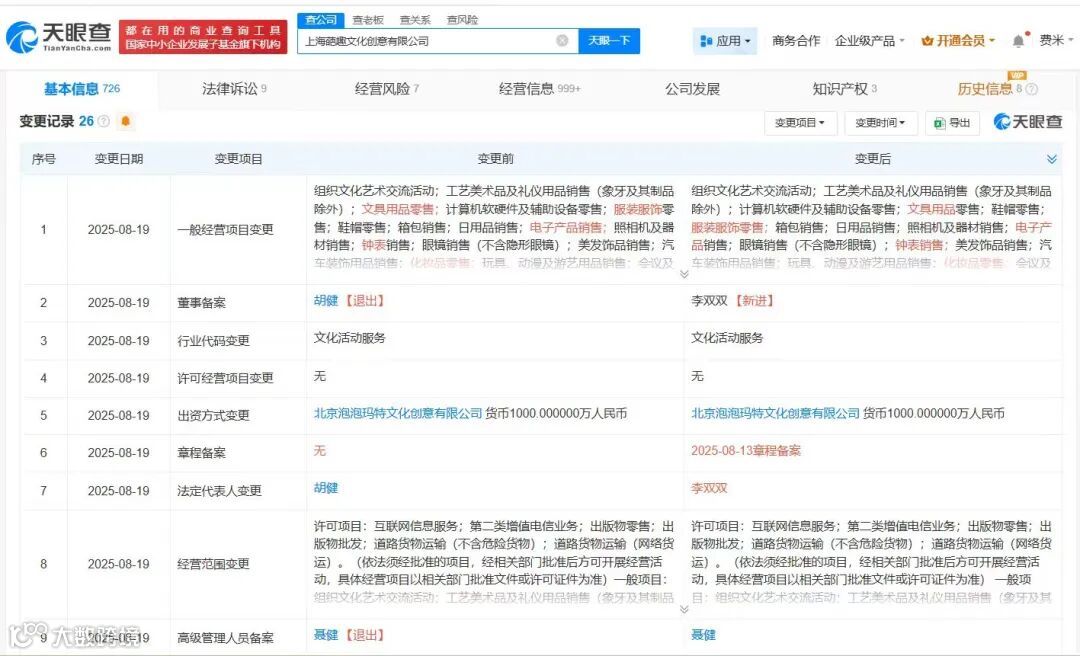Open 北京泡泡玛特文化创意有限公司 link in 变更后 column
Viewport: 1080px width, 656px height.
[776, 413]
